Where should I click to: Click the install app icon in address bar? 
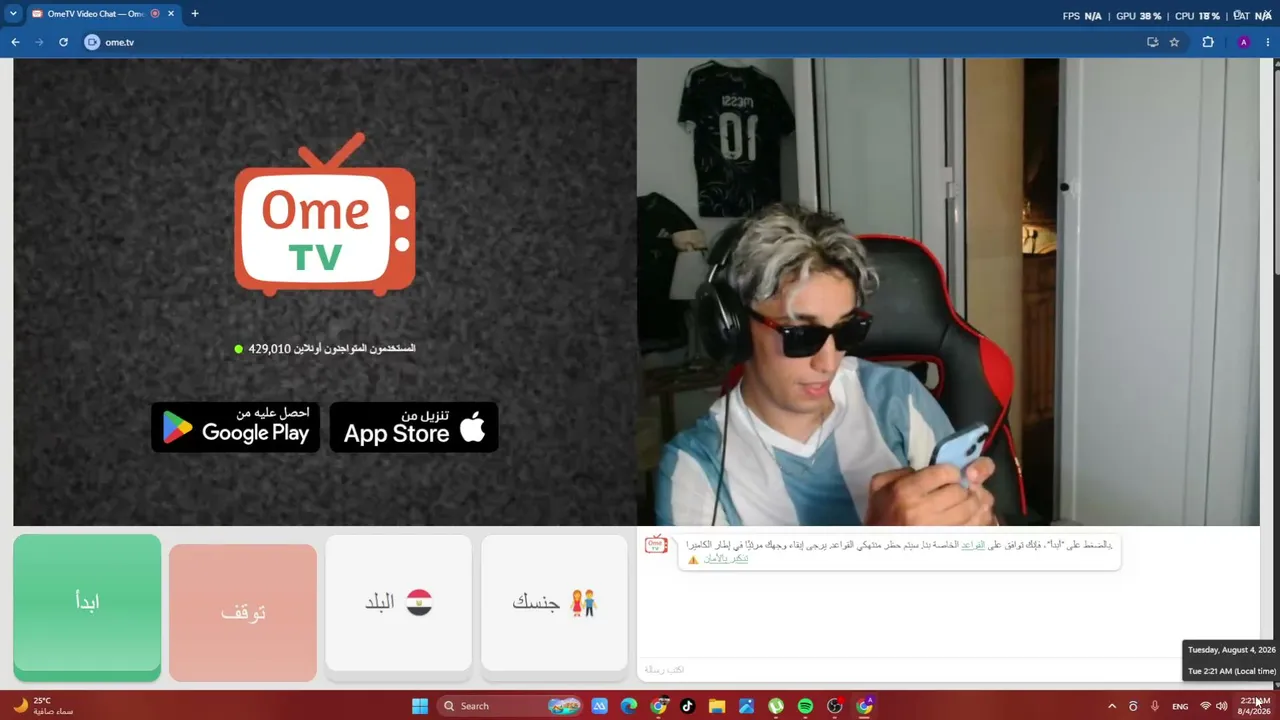click(1152, 42)
